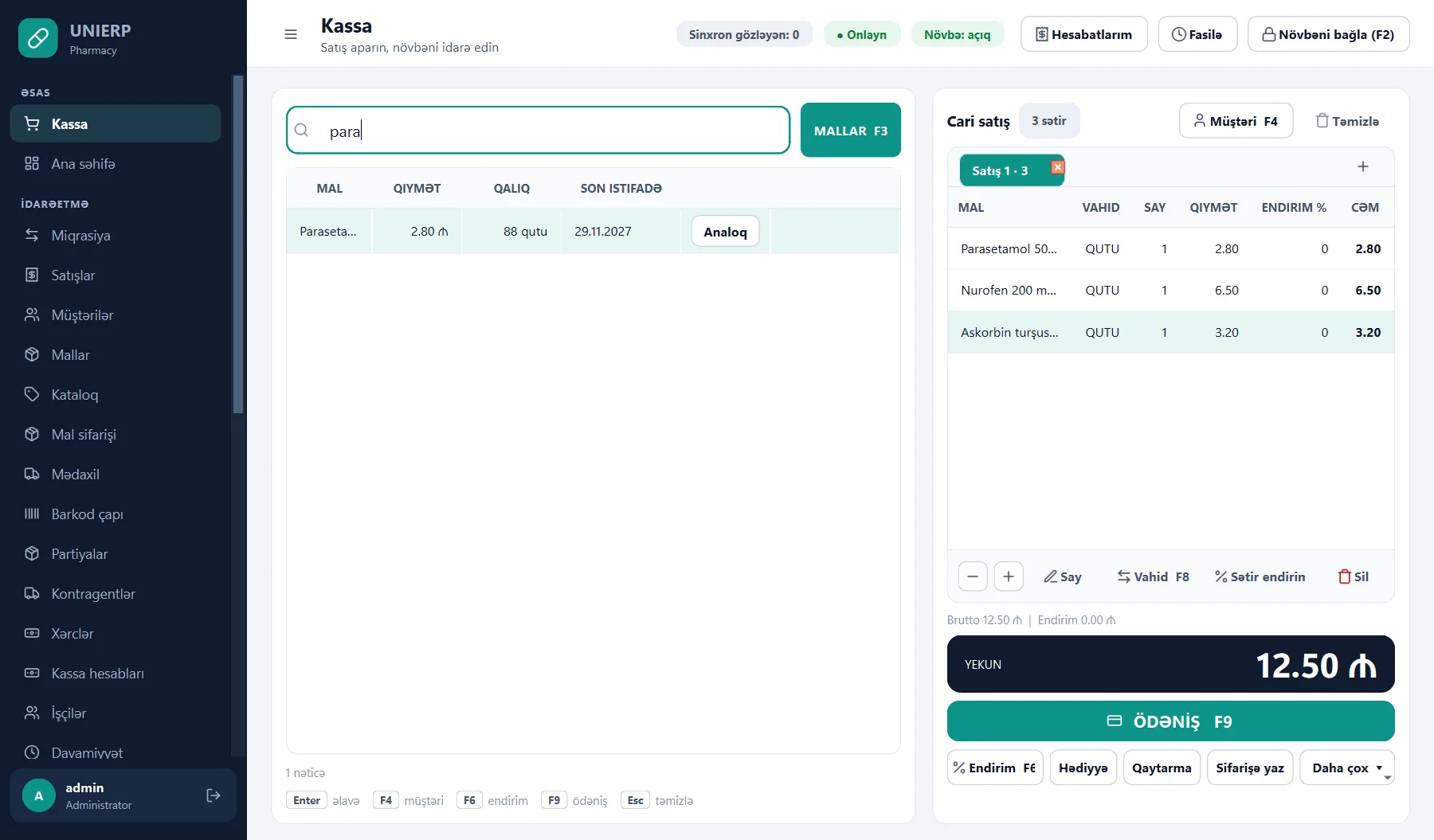
Task: Open Kontragentlər page
Action: pos(116,594)
